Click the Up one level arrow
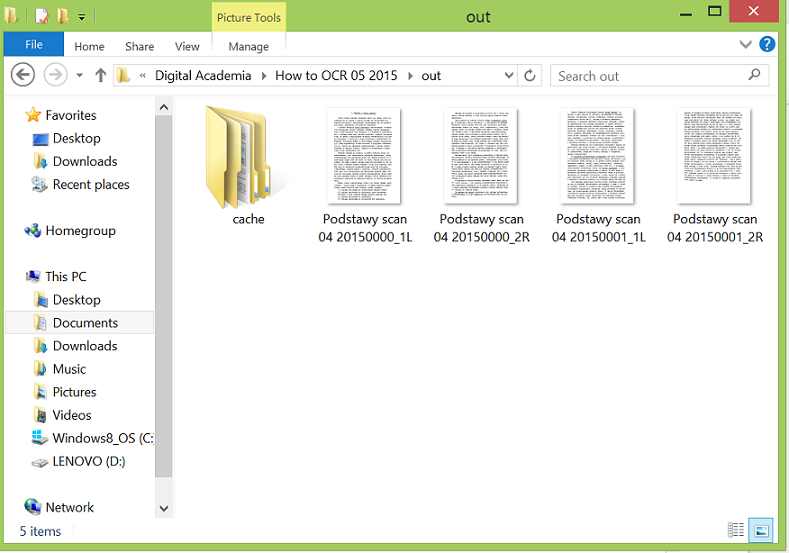This screenshot has width=789, height=553. click(x=100, y=76)
